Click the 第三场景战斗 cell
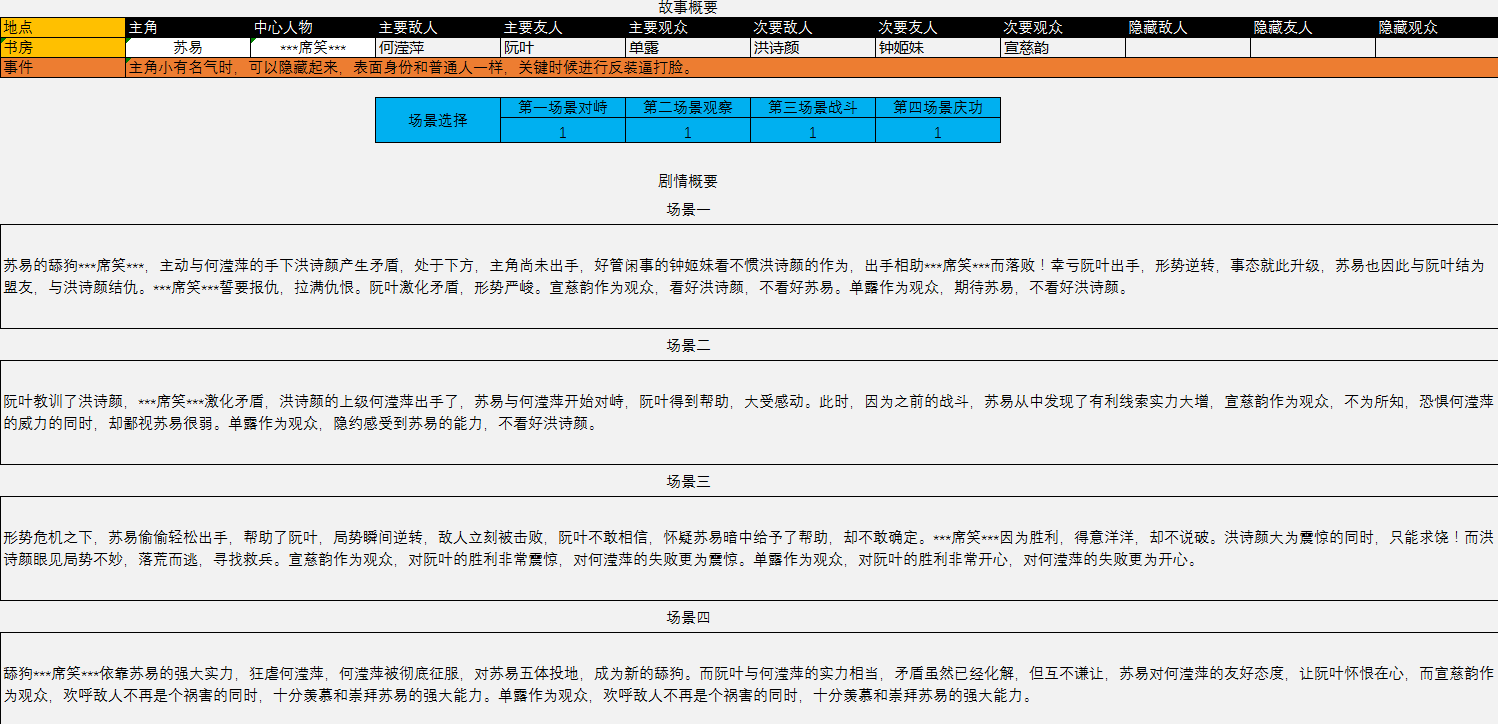Viewport: 1498px width, 724px height. pyautogui.click(x=813, y=108)
